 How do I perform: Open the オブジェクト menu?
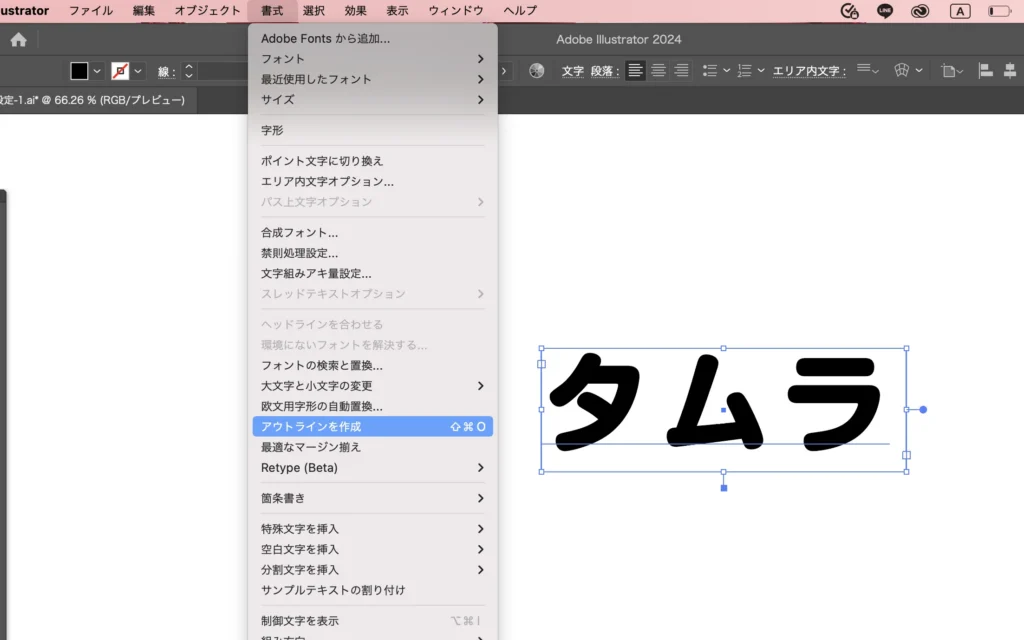[208, 11]
